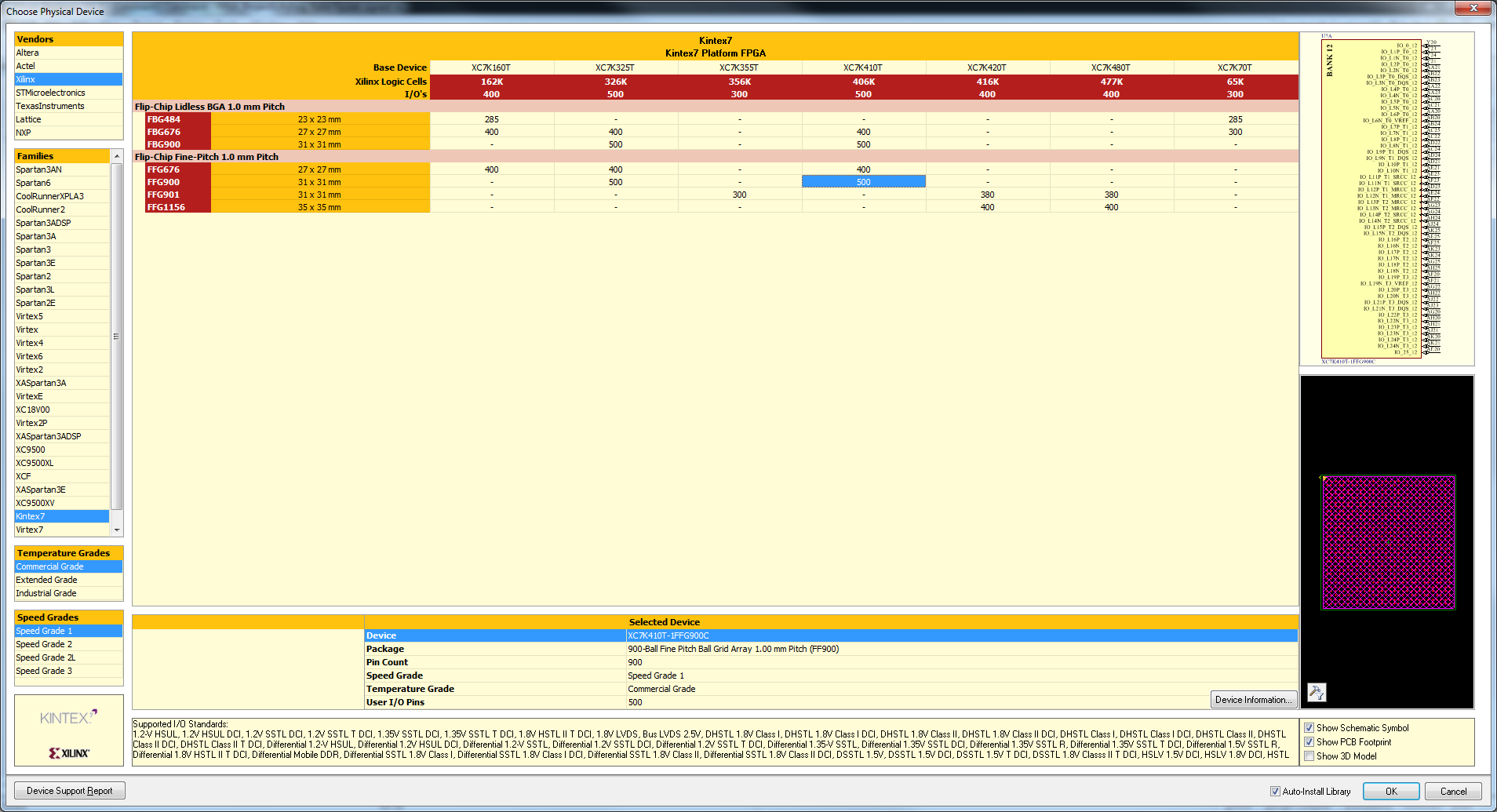Click XC7K70T base device header

tap(1235, 67)
